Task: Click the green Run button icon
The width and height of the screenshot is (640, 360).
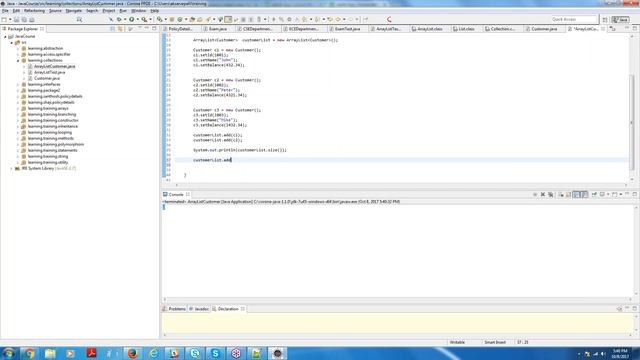Action: coord(131,19)
